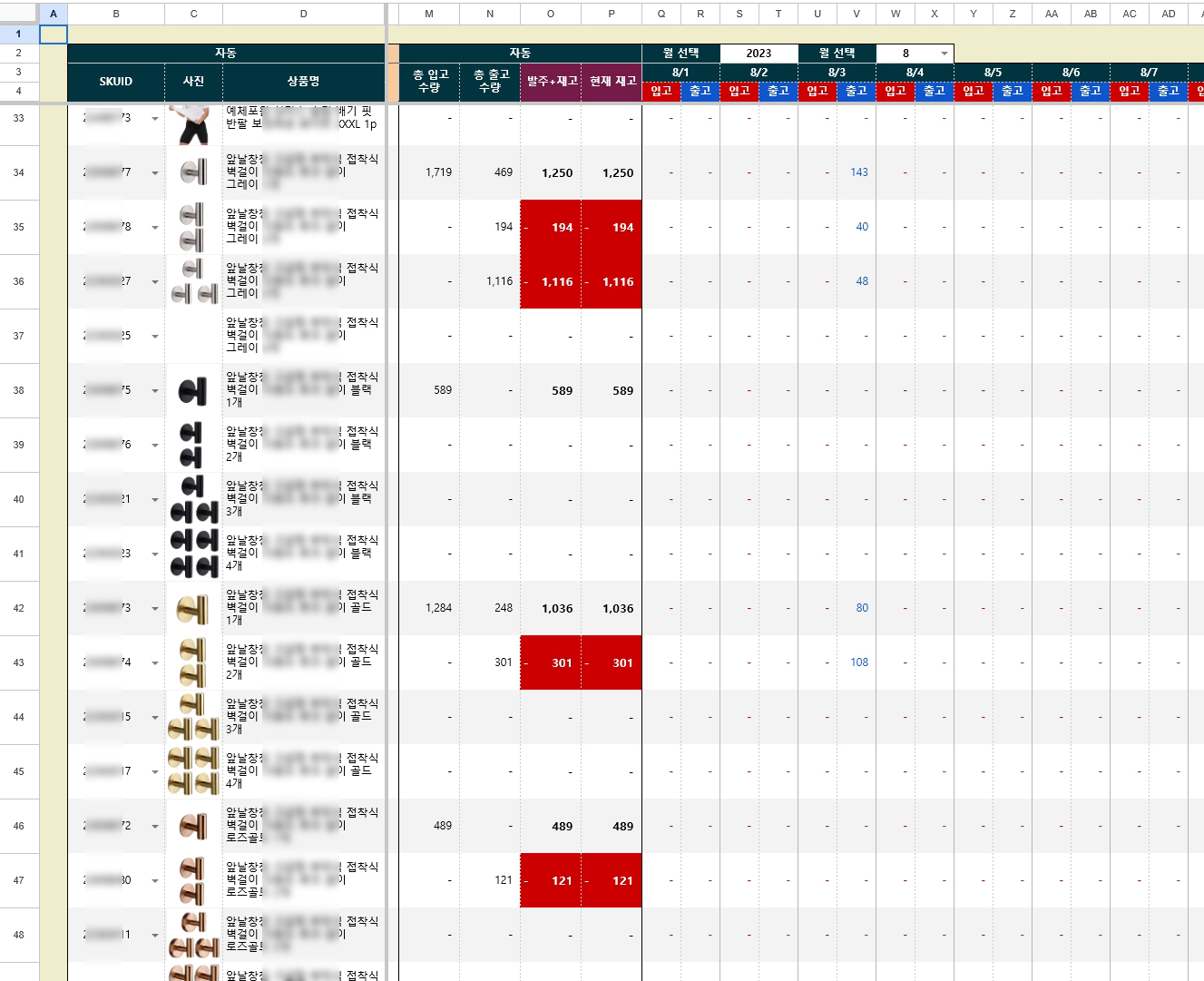The height and width of the screenshot is (981, 1204).
Task: Select the black single hook image in row 38
Action: [x=193, y=391]
